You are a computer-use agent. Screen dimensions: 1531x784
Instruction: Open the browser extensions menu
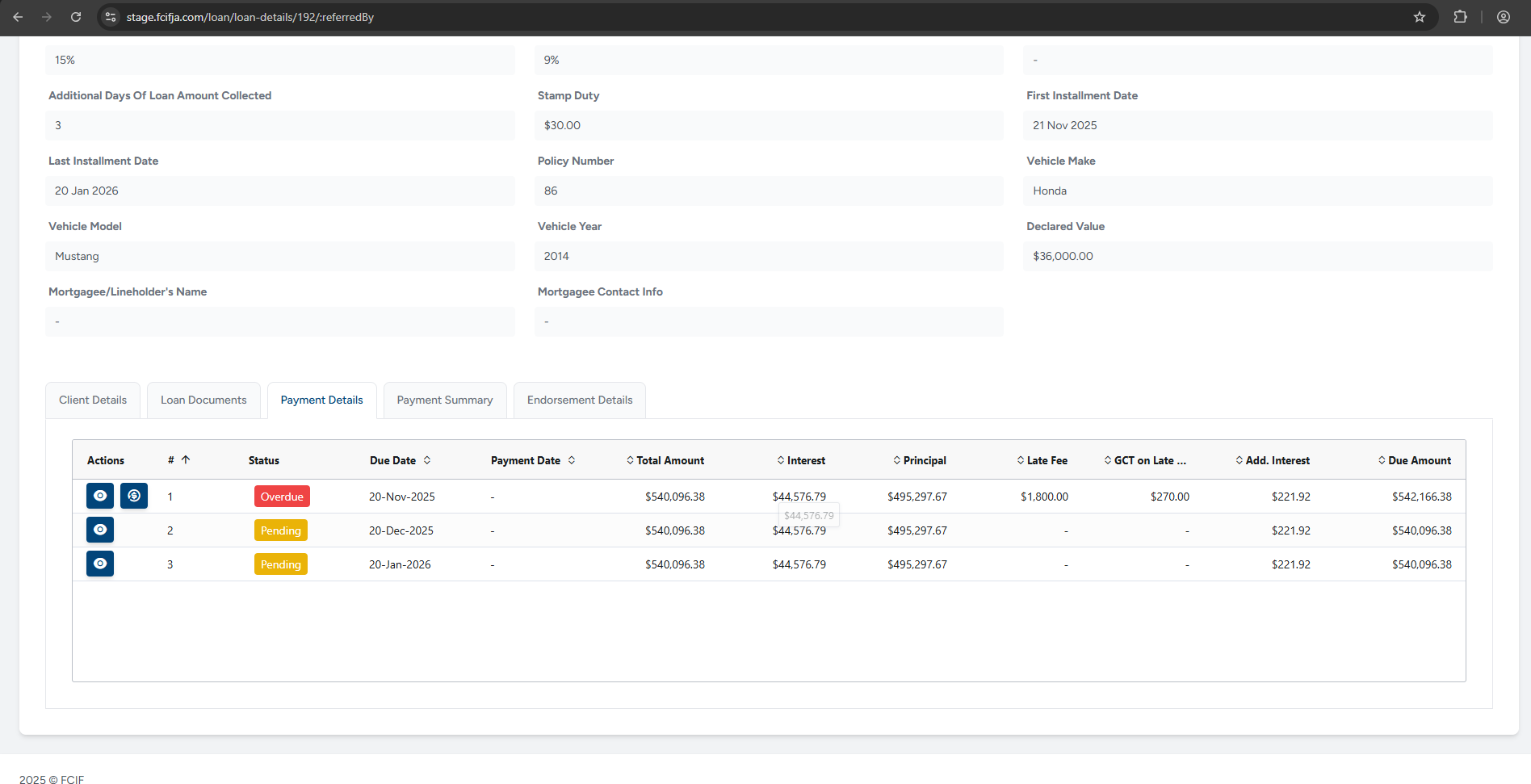1460,17
